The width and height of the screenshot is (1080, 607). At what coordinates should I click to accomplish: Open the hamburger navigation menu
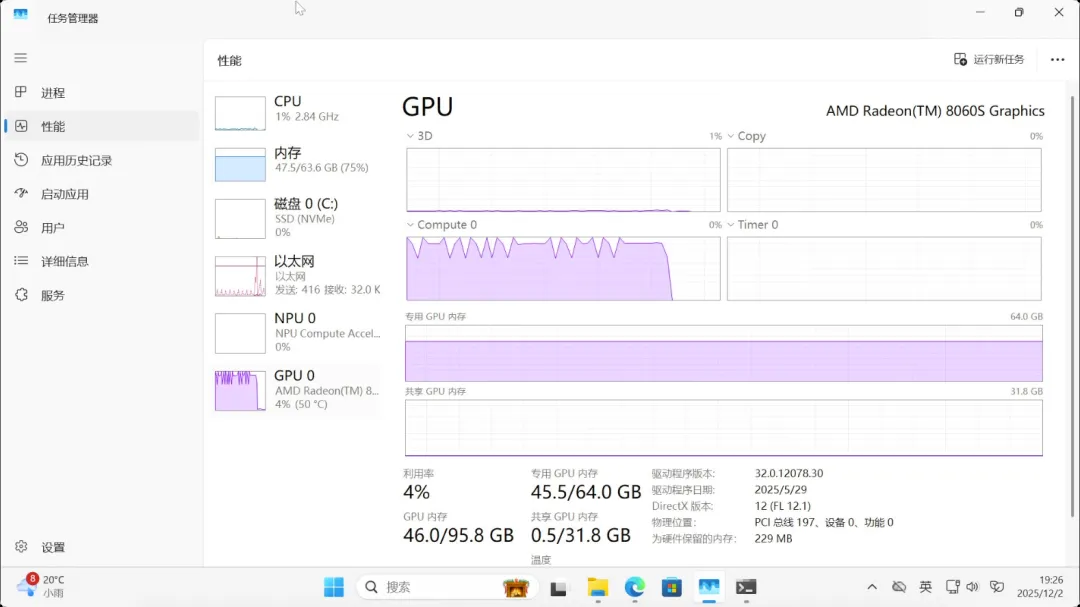coord(20,58)
